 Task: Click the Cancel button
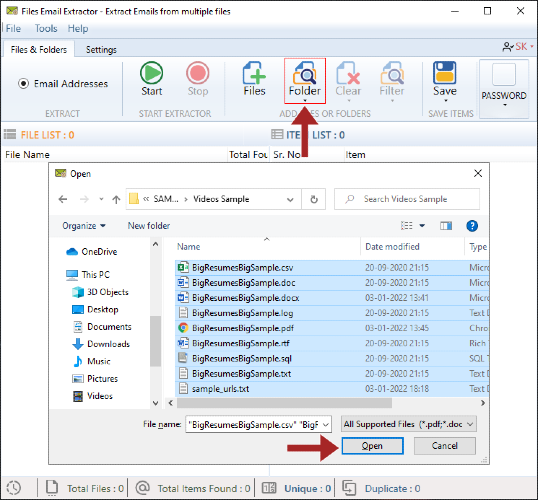pyautogui.click(x=445, y=446)
